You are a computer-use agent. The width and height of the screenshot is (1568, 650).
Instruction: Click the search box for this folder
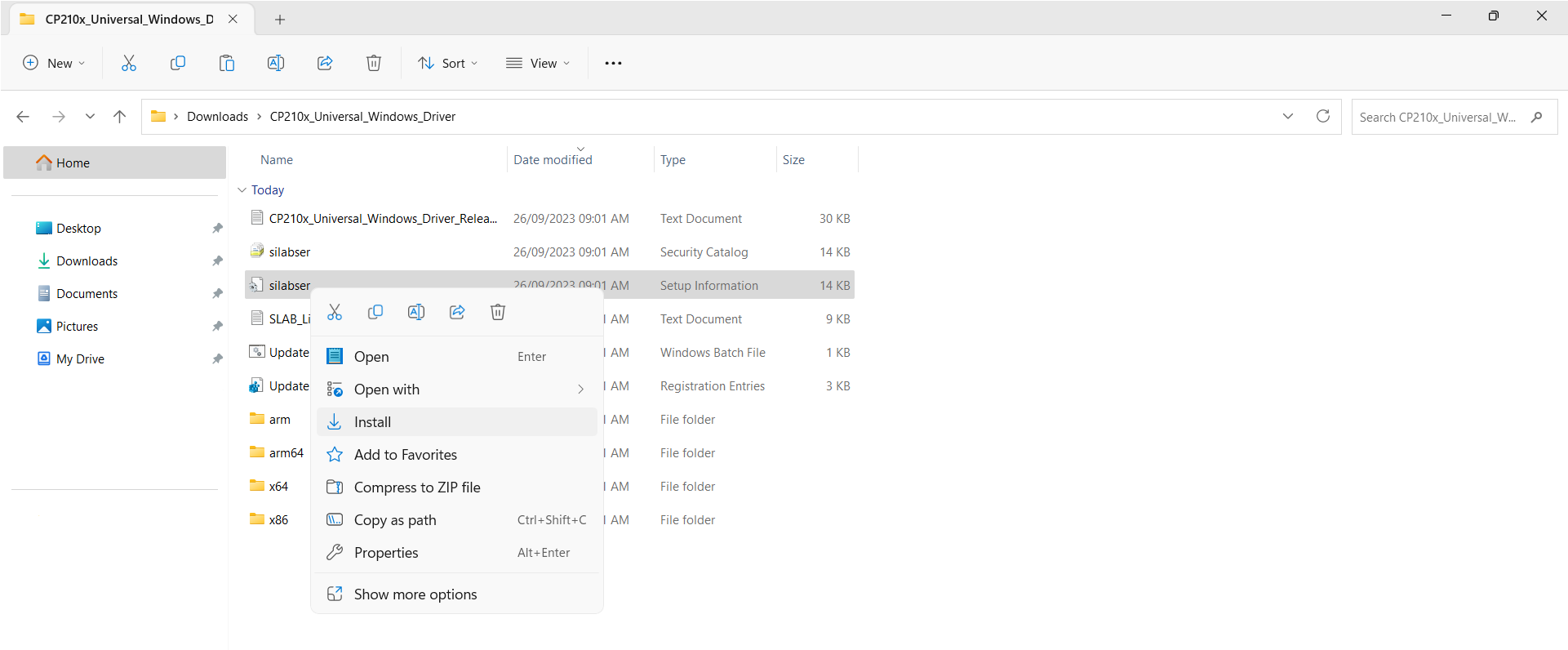(1437, 117)
